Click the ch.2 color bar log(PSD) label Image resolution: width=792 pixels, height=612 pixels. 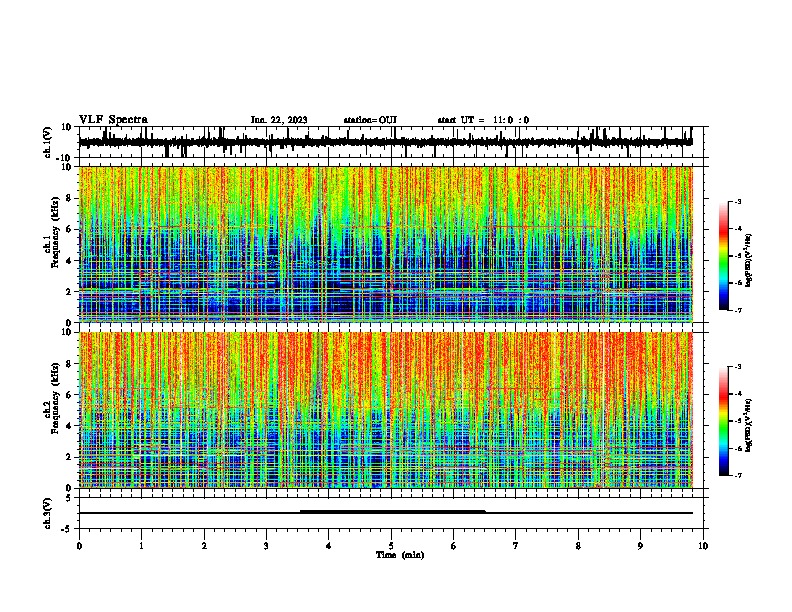[749, 425]
